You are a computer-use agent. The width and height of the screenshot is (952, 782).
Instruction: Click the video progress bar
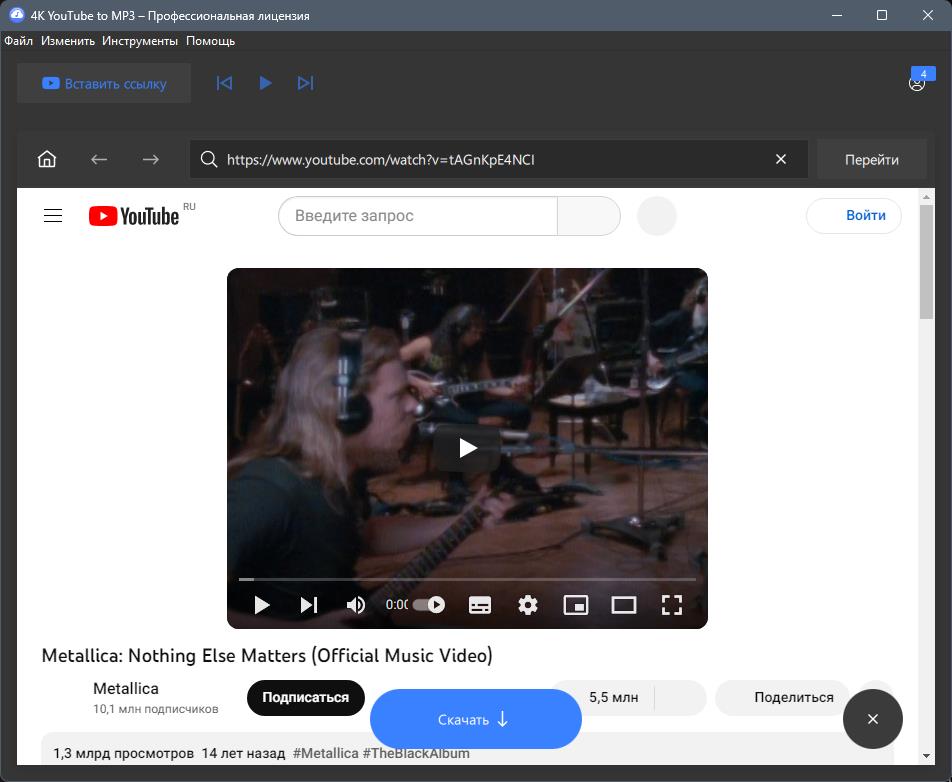coord(467,579)
